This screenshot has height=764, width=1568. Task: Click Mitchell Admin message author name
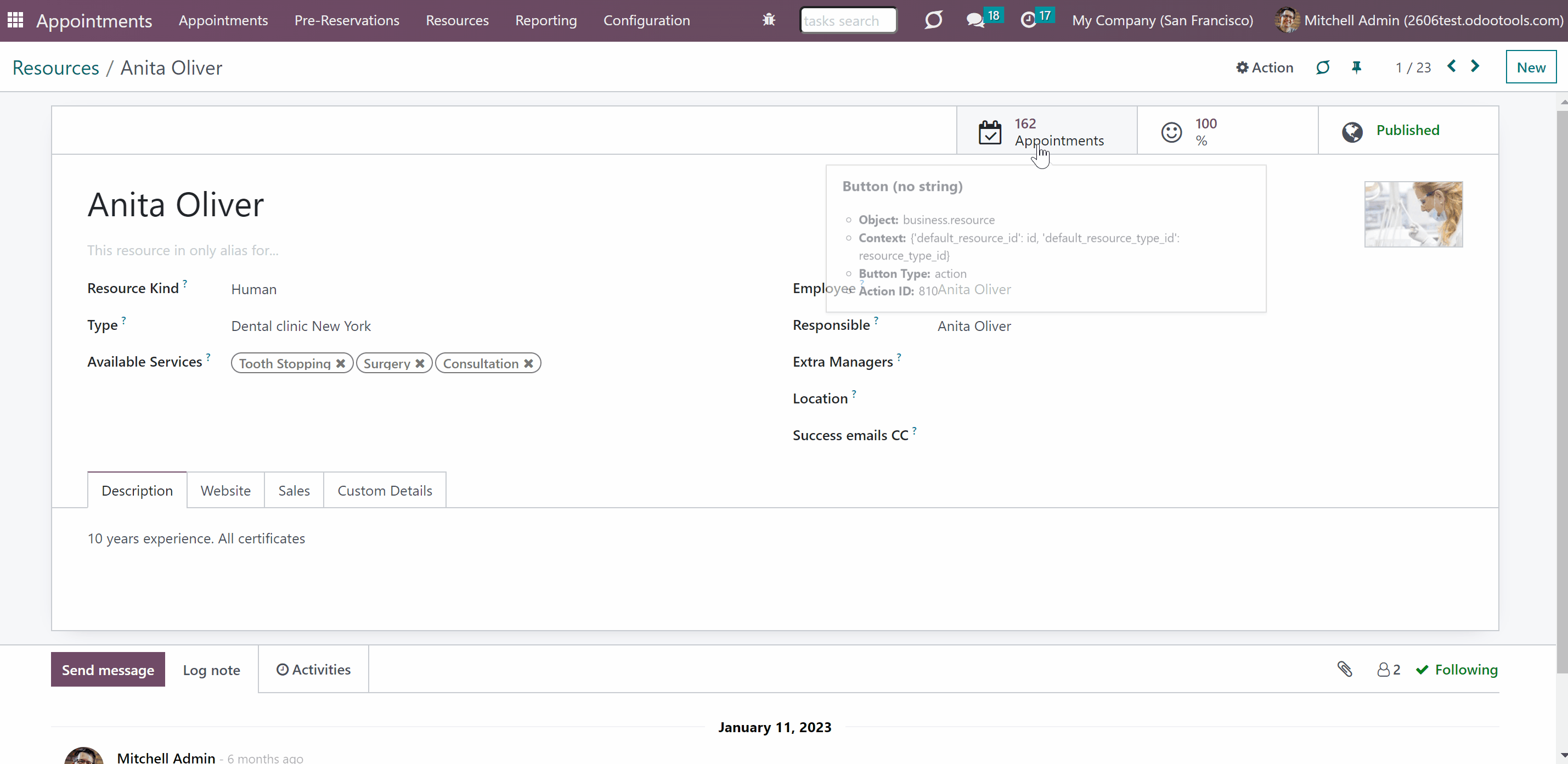coord(166,757)
